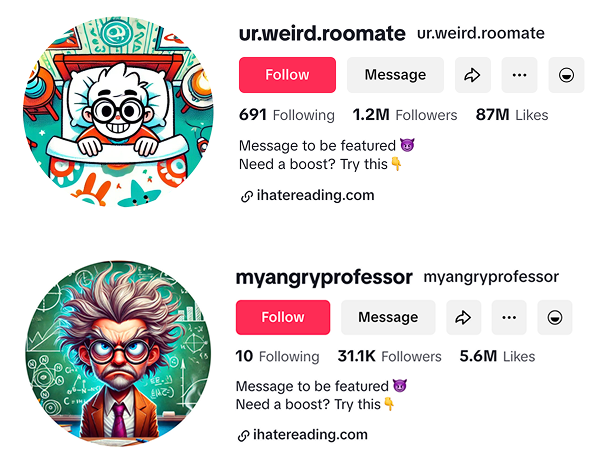View ur.weird.roomate's 1.2M Followers

click(x=405, y=115)
